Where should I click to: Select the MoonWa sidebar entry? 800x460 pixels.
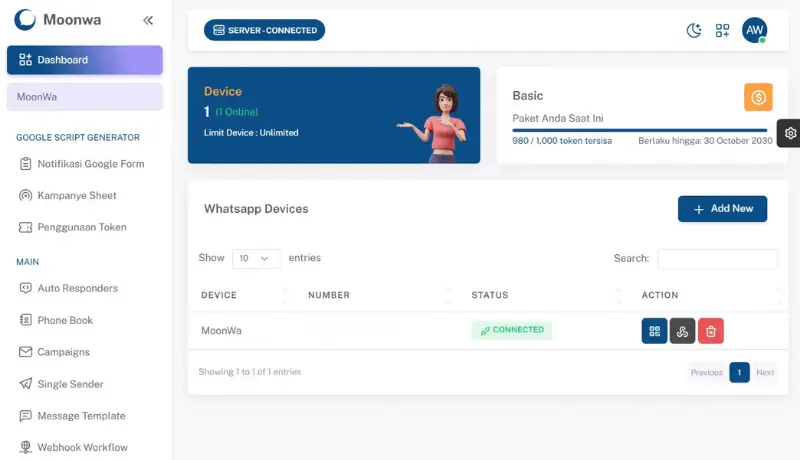click(85, 96)
